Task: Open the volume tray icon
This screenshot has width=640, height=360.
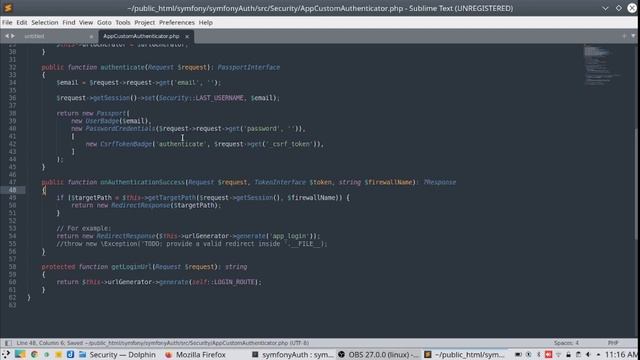Action: [x=588, y=355]
